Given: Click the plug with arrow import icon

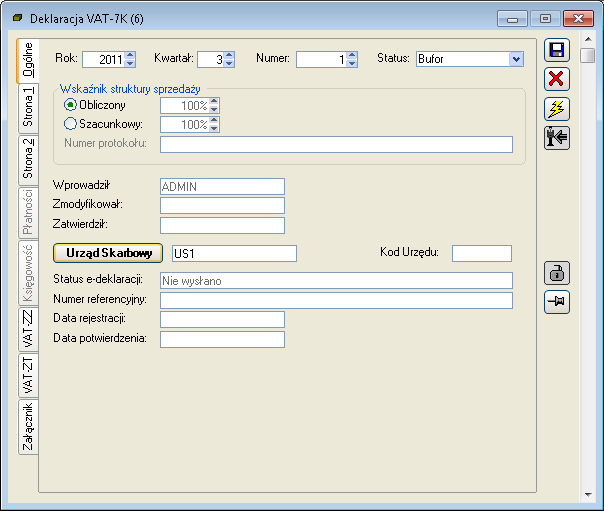Looking at the screenshot, I should click(557, 137).
